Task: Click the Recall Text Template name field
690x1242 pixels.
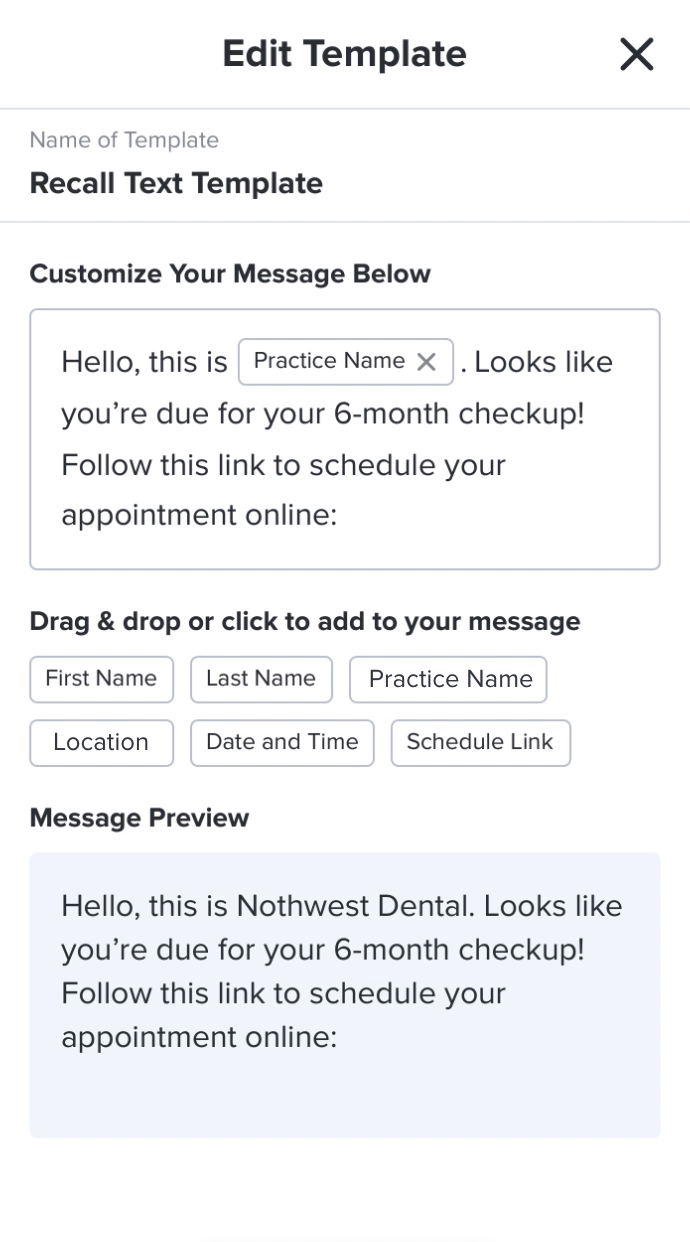Action: click(176, 184)
